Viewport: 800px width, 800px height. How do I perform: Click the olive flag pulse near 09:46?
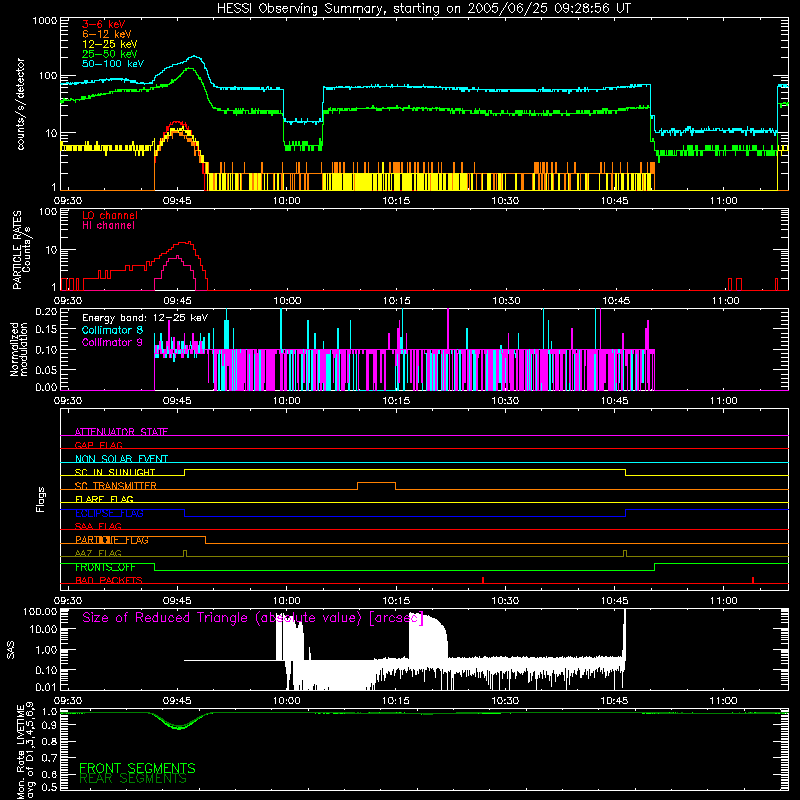(x=185, y=553)
